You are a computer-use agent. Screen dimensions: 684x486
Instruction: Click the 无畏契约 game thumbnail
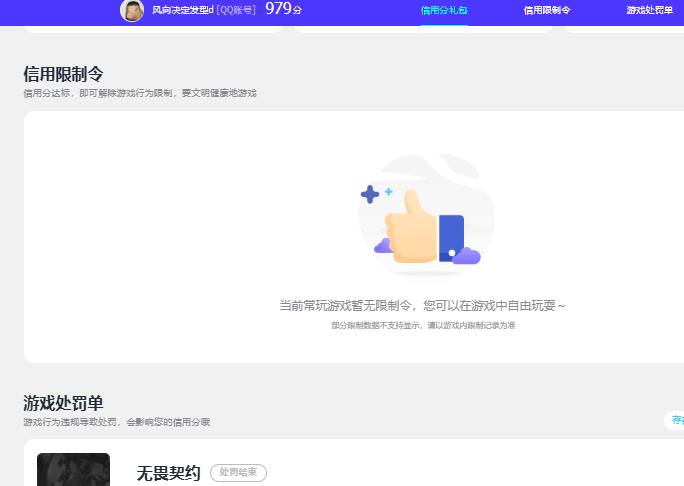(73, 469)
